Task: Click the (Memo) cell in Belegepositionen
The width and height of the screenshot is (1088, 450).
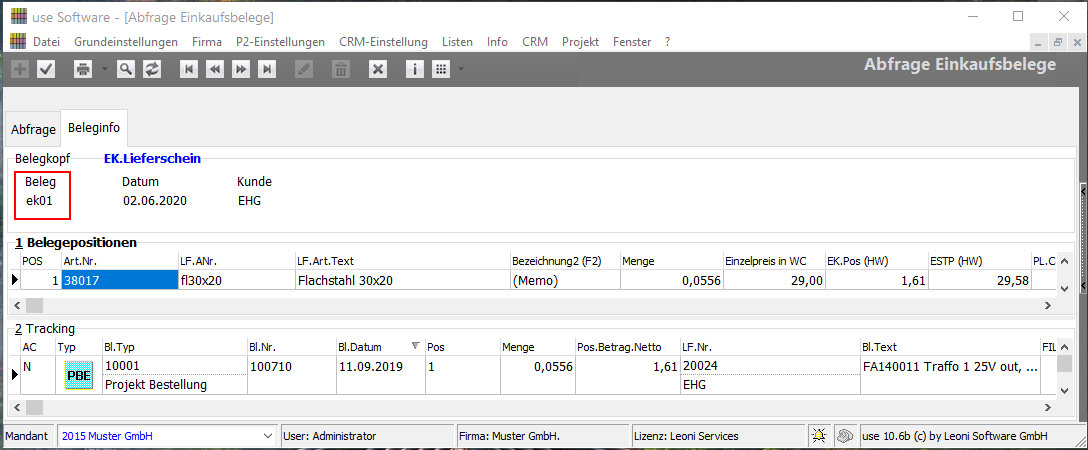Action: (x=565, y=280)
